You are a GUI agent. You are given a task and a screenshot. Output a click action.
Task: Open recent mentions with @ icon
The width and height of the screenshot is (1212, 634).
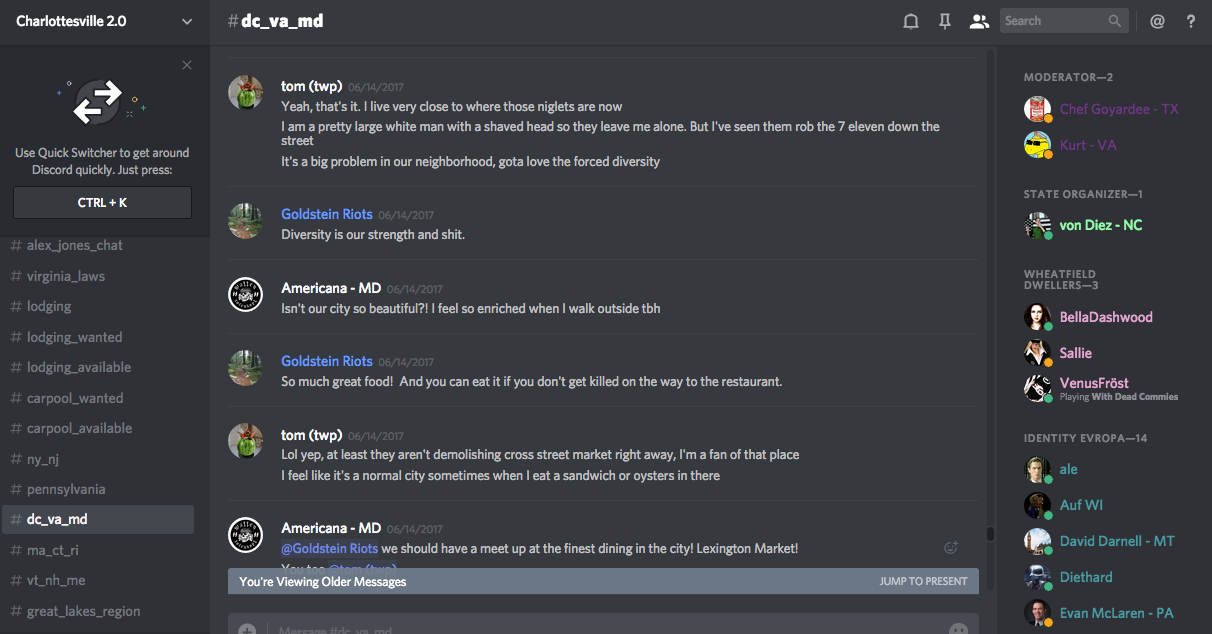(x=1157, y=21)
